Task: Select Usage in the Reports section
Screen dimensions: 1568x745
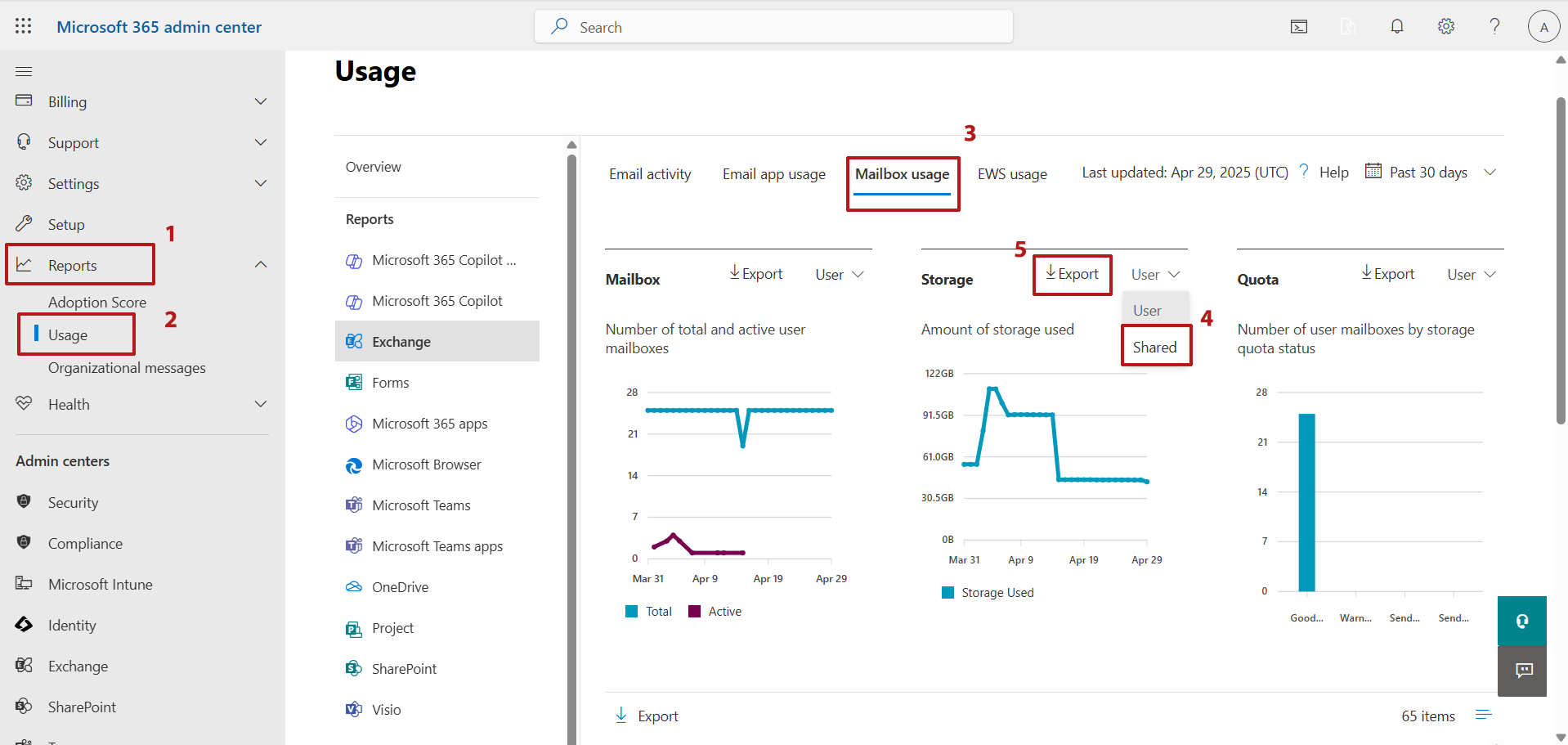Action: (x=68, y=335)
